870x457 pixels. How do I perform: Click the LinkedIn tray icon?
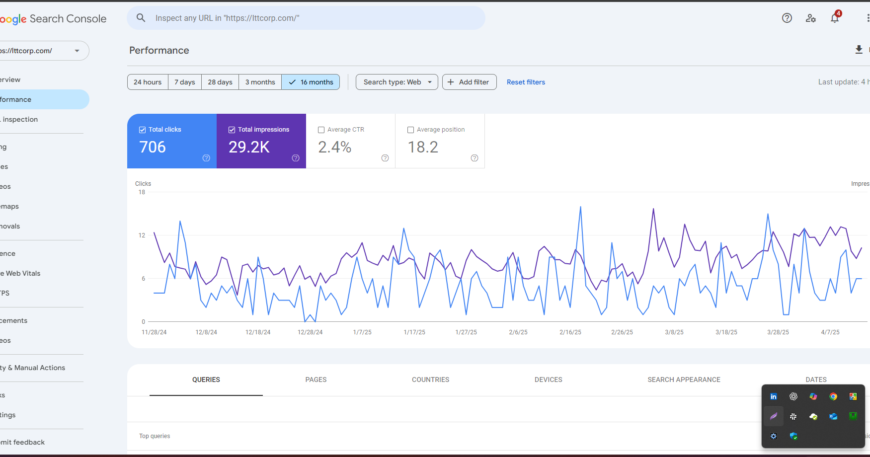[x=773, y=397]
